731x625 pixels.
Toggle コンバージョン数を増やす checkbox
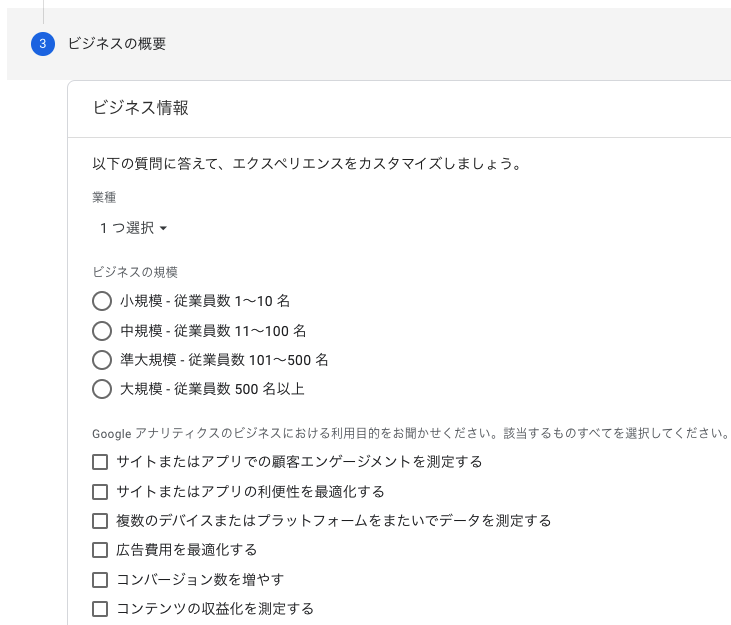(100, 580)
